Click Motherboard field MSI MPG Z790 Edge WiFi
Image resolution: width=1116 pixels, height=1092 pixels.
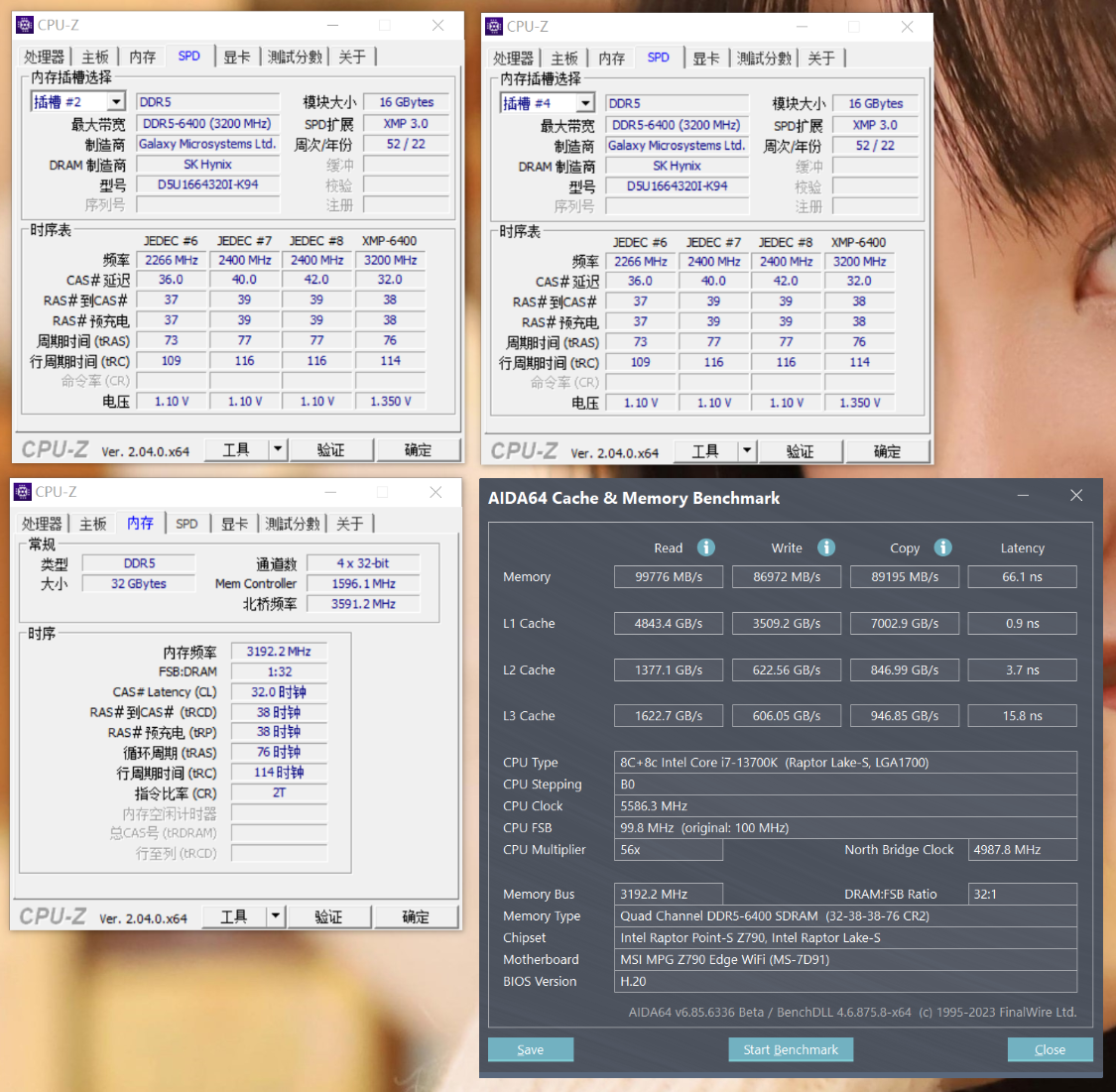845,959
